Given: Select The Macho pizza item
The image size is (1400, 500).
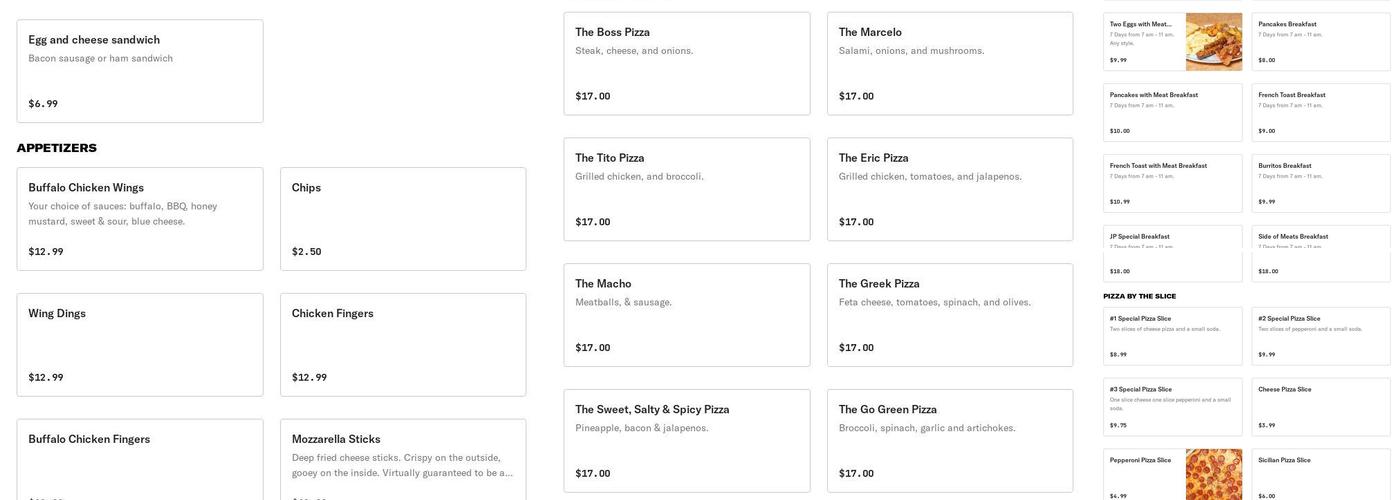Looking at the screenshot, I should click(x=687, y=315).
